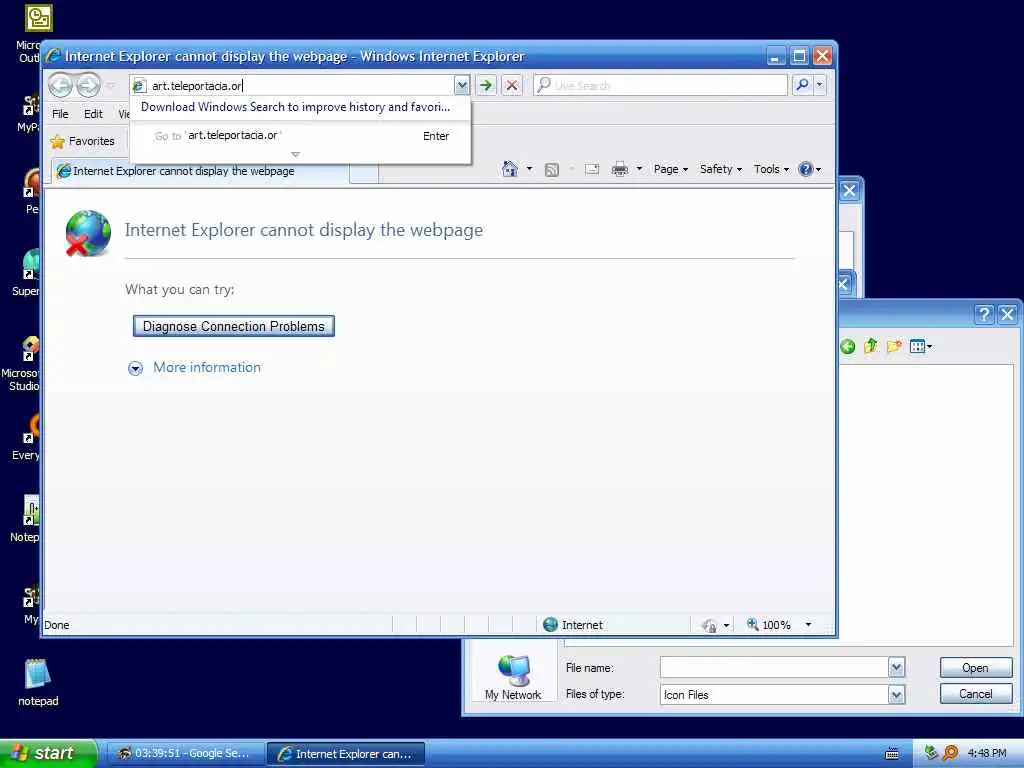Click the Cancel button in dialog
The width and height of the screenshot is (1024, 768).
[976, 694]
